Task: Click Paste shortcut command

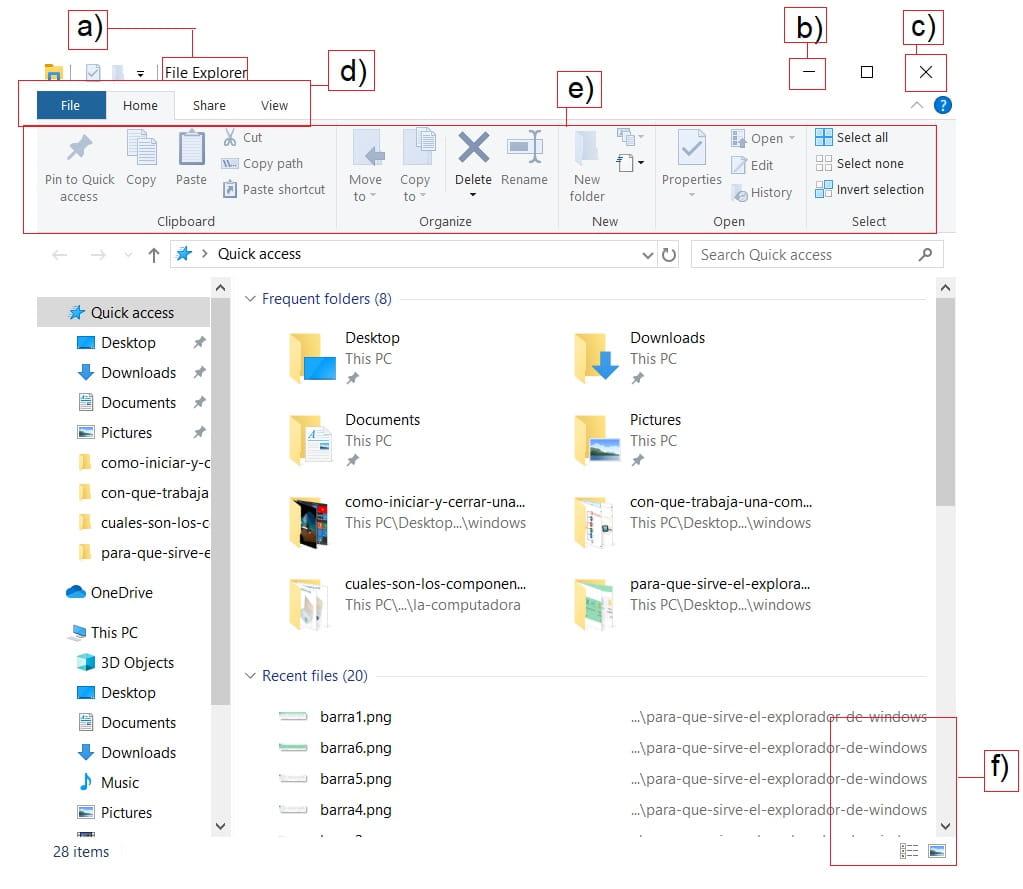Action: (x=274, y=190)
